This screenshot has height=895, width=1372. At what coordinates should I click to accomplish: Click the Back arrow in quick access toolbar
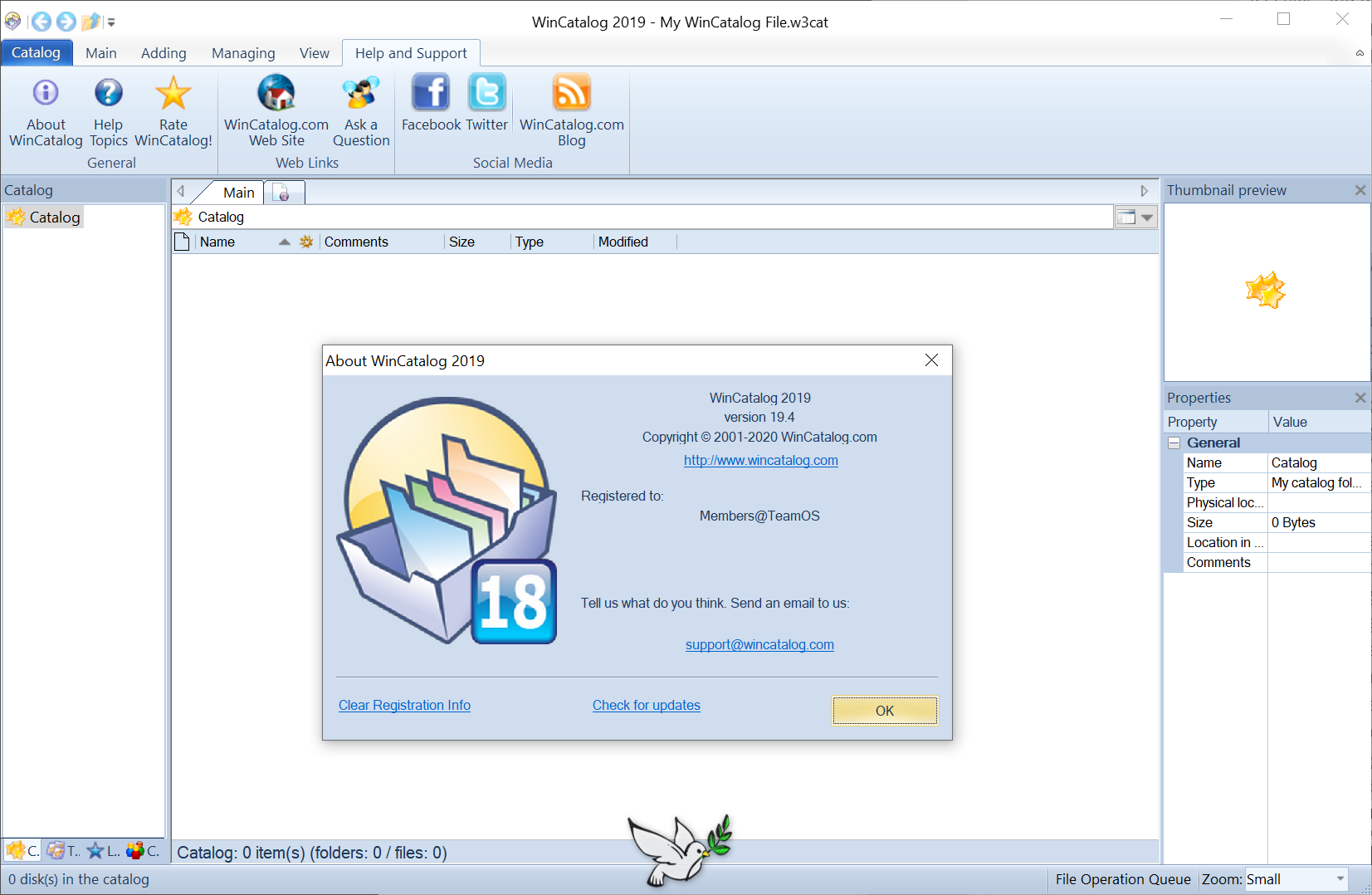click(x=41, y=22)
